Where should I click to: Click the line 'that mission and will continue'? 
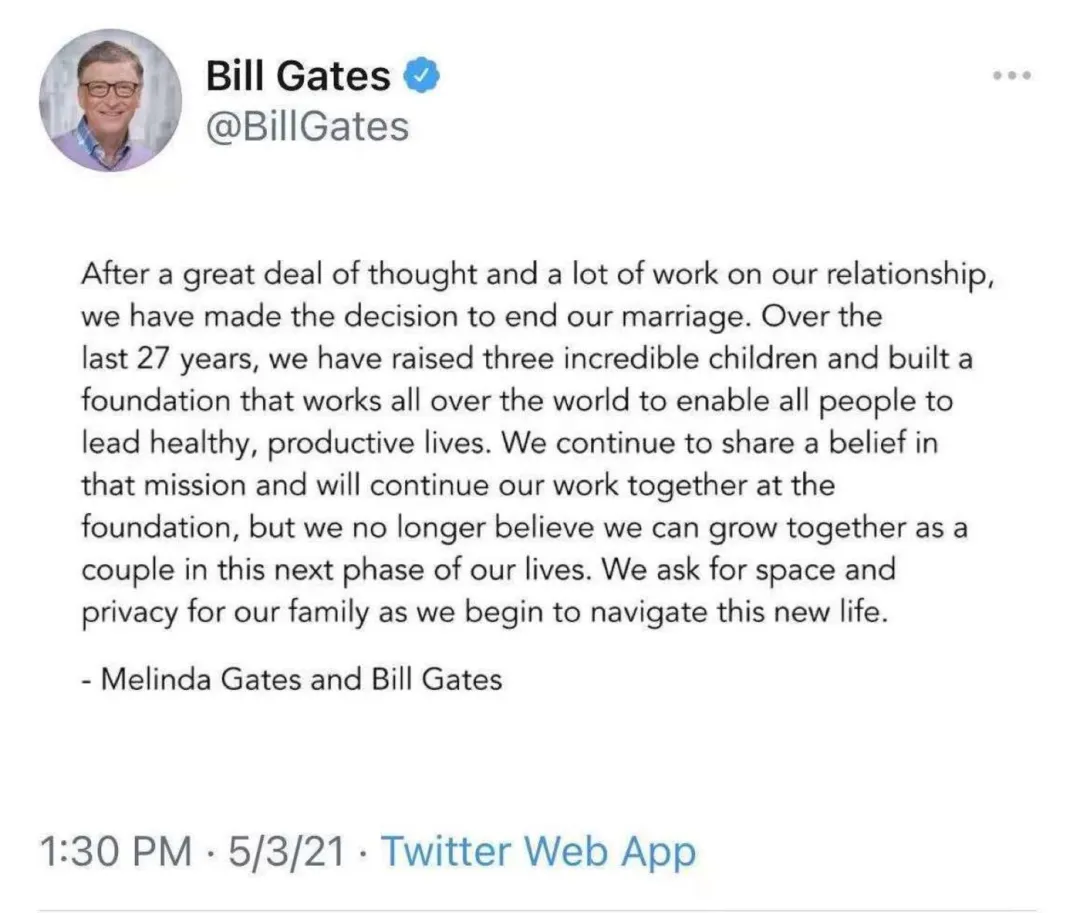pos(458,485)
